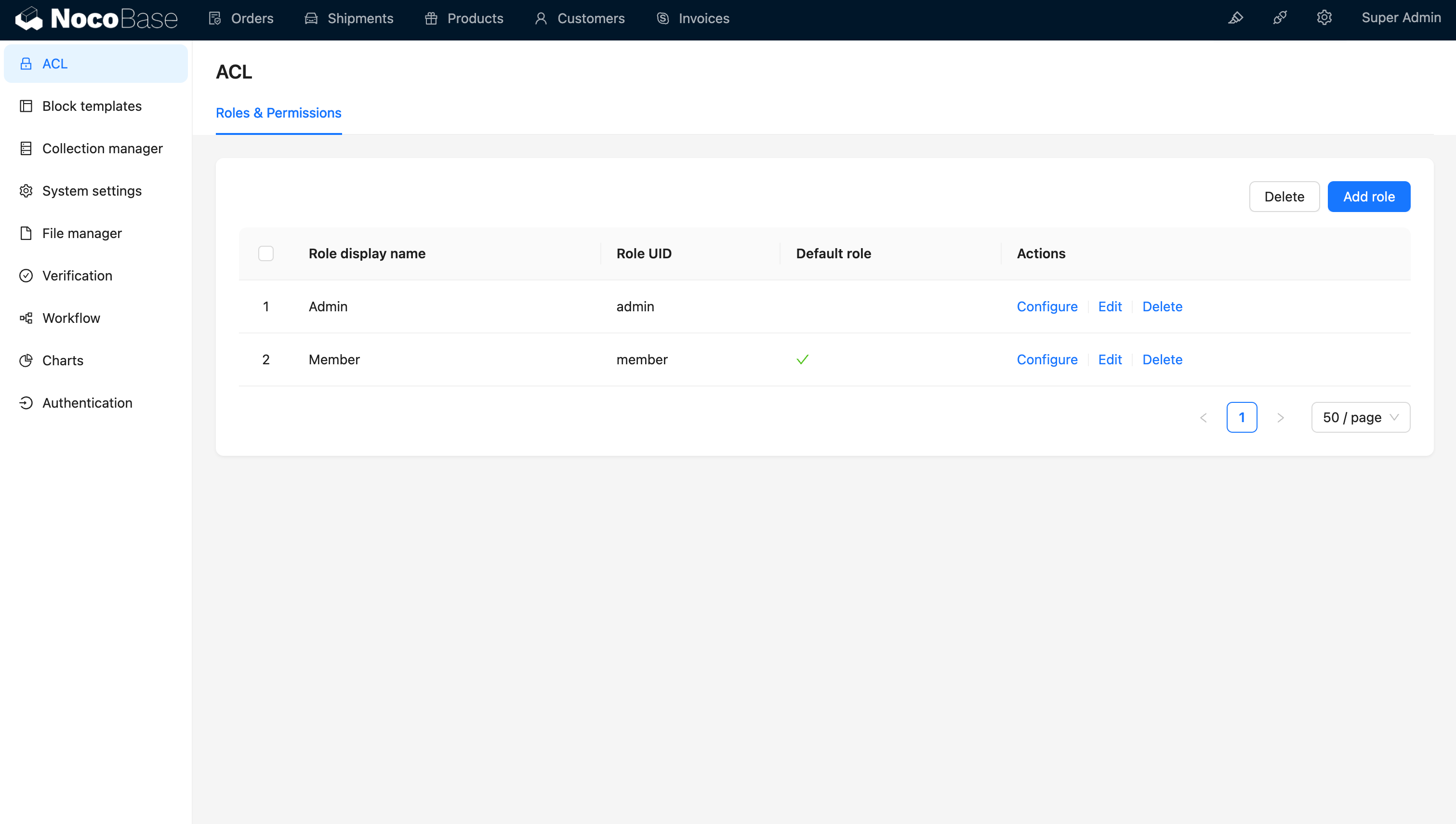Click Edit for the Admin role
Image resolution: width=1456 pixels, height=824 pixels.
coord(1109,307)
